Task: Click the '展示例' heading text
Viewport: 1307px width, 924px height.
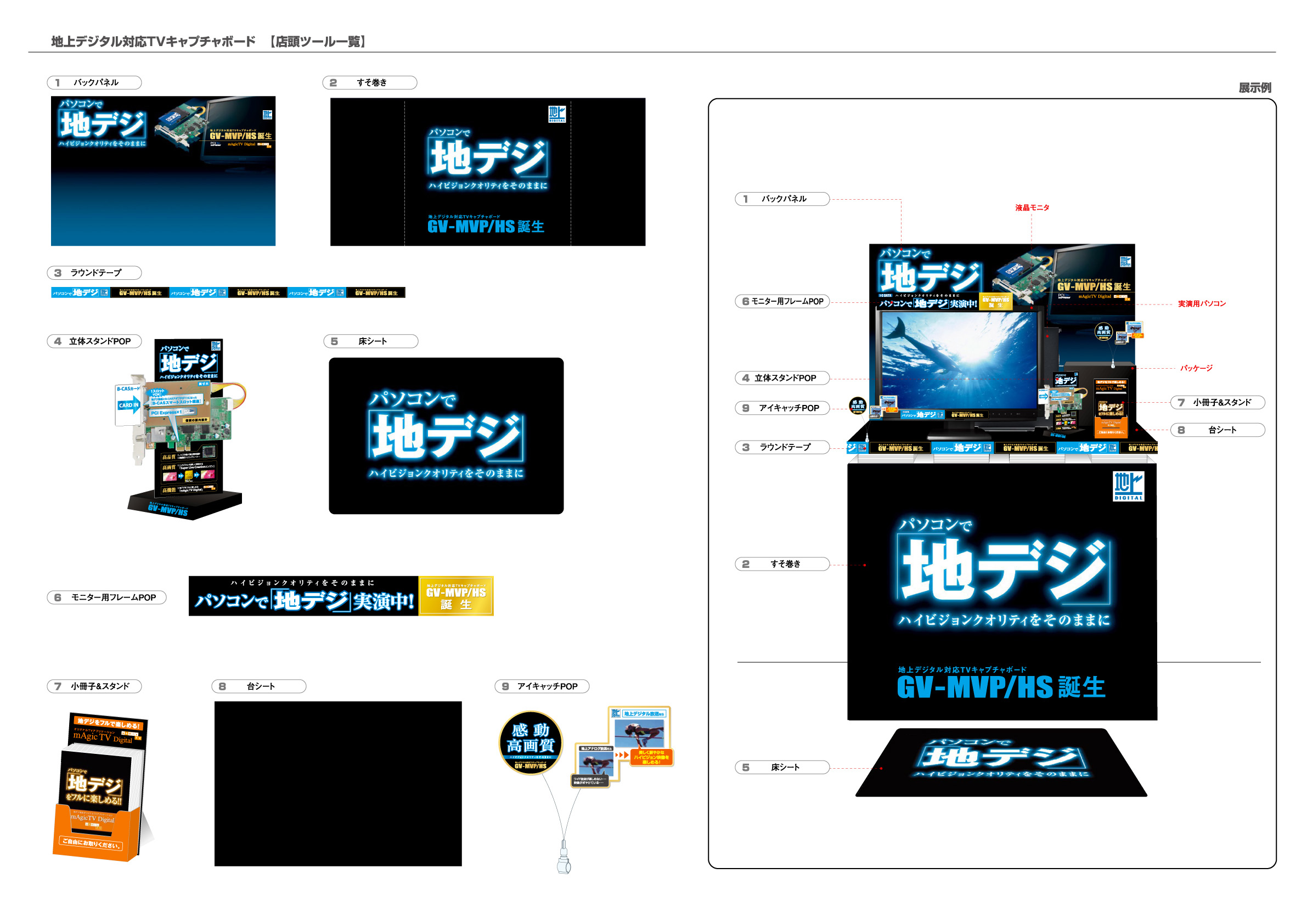Action: [1255, 88]
